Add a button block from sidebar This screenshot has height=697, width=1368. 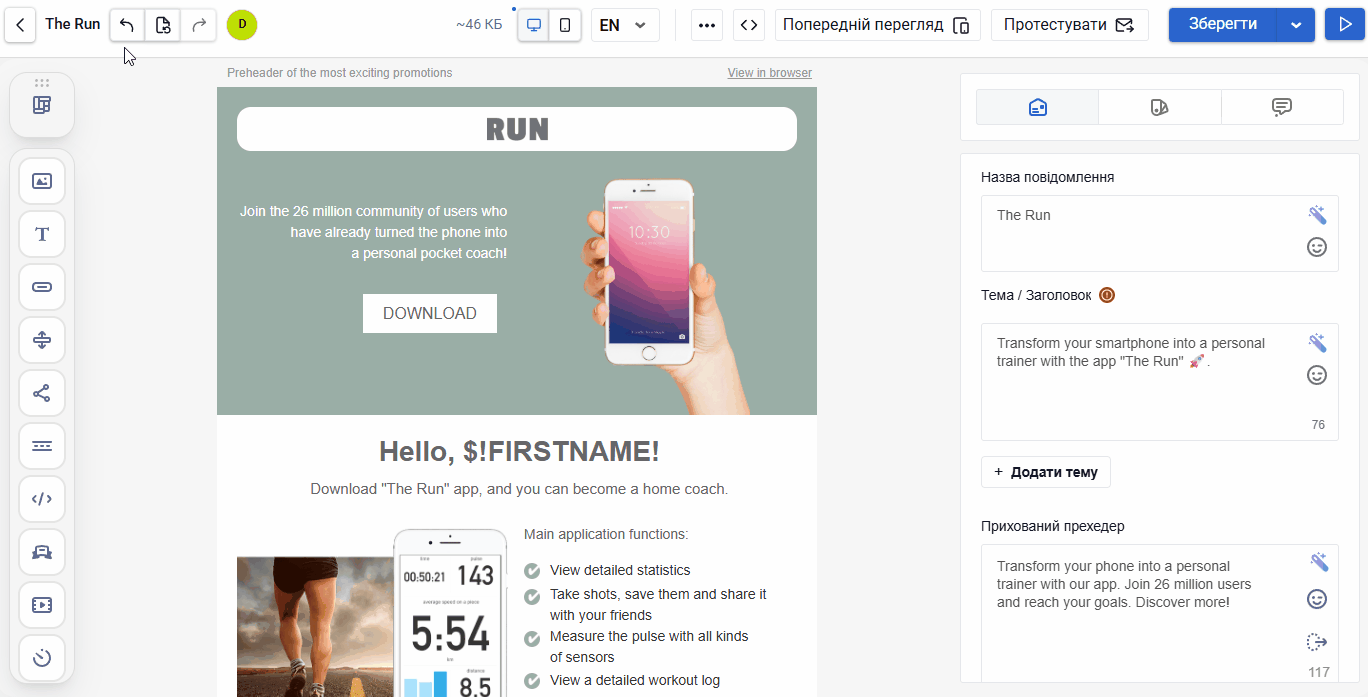(x=42, y=287)
